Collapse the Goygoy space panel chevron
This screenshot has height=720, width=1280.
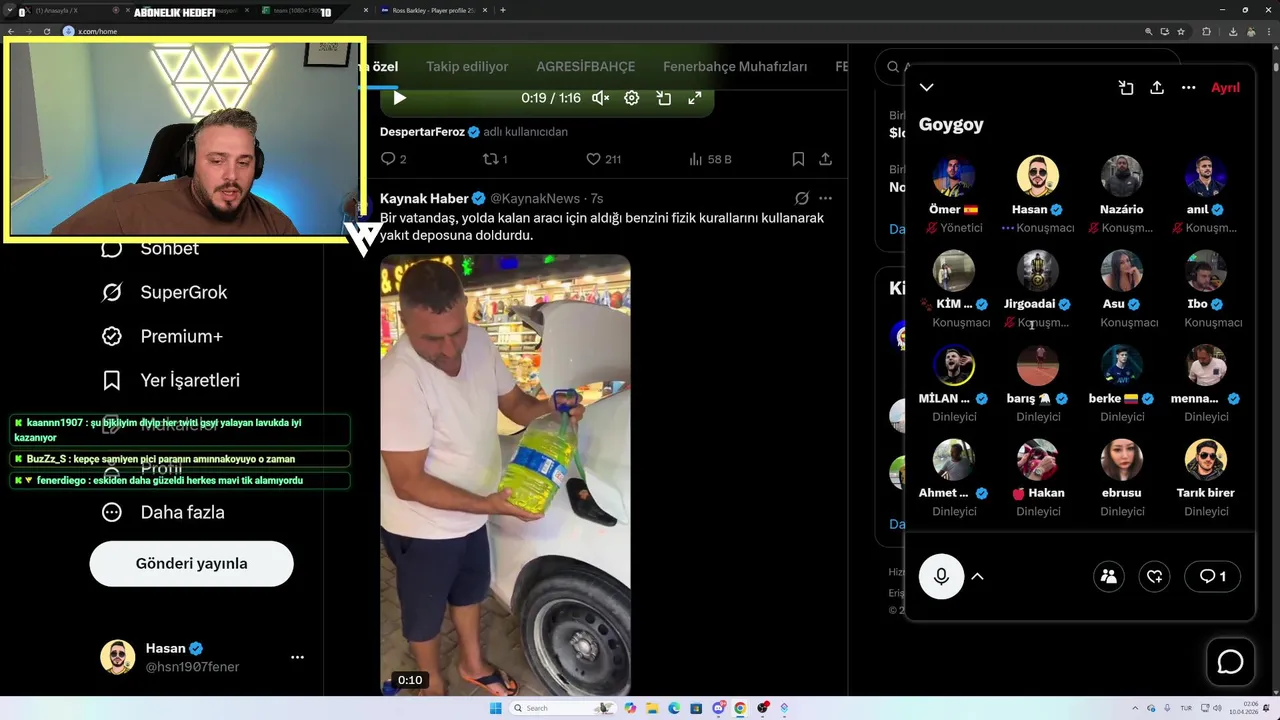point(927,88)
